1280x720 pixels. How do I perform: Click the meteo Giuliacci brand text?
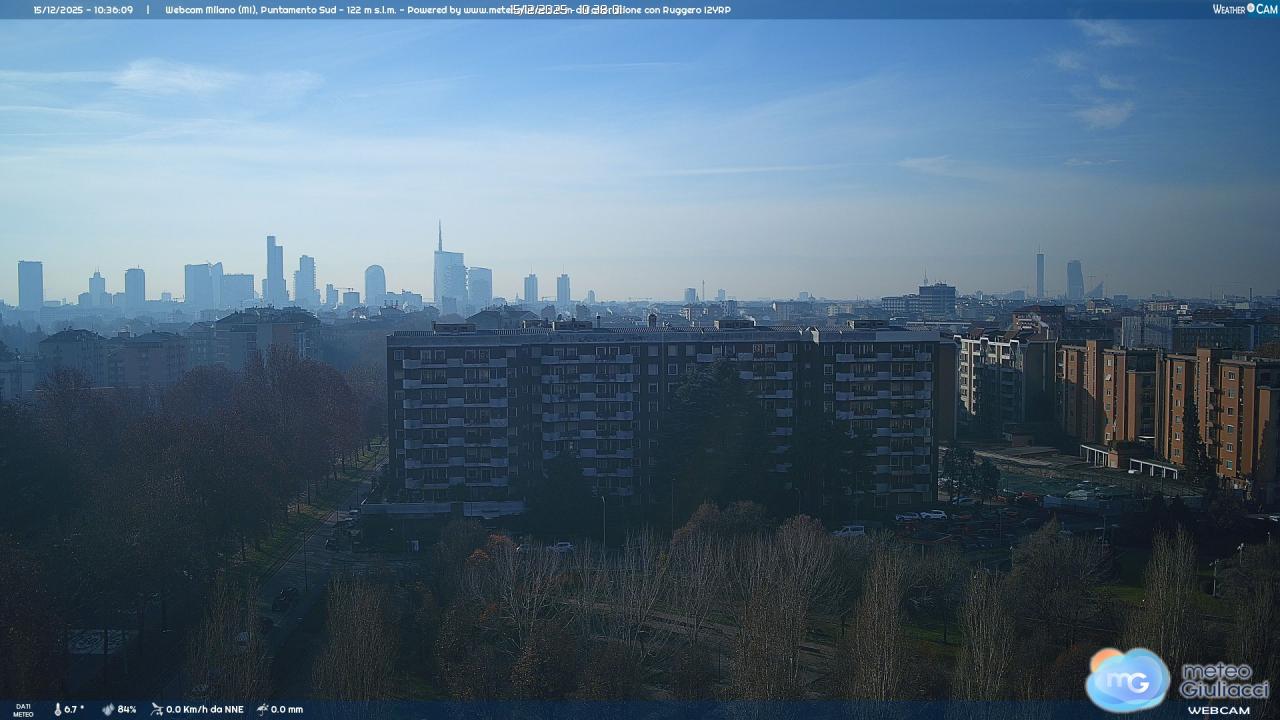pos(1224,680)
